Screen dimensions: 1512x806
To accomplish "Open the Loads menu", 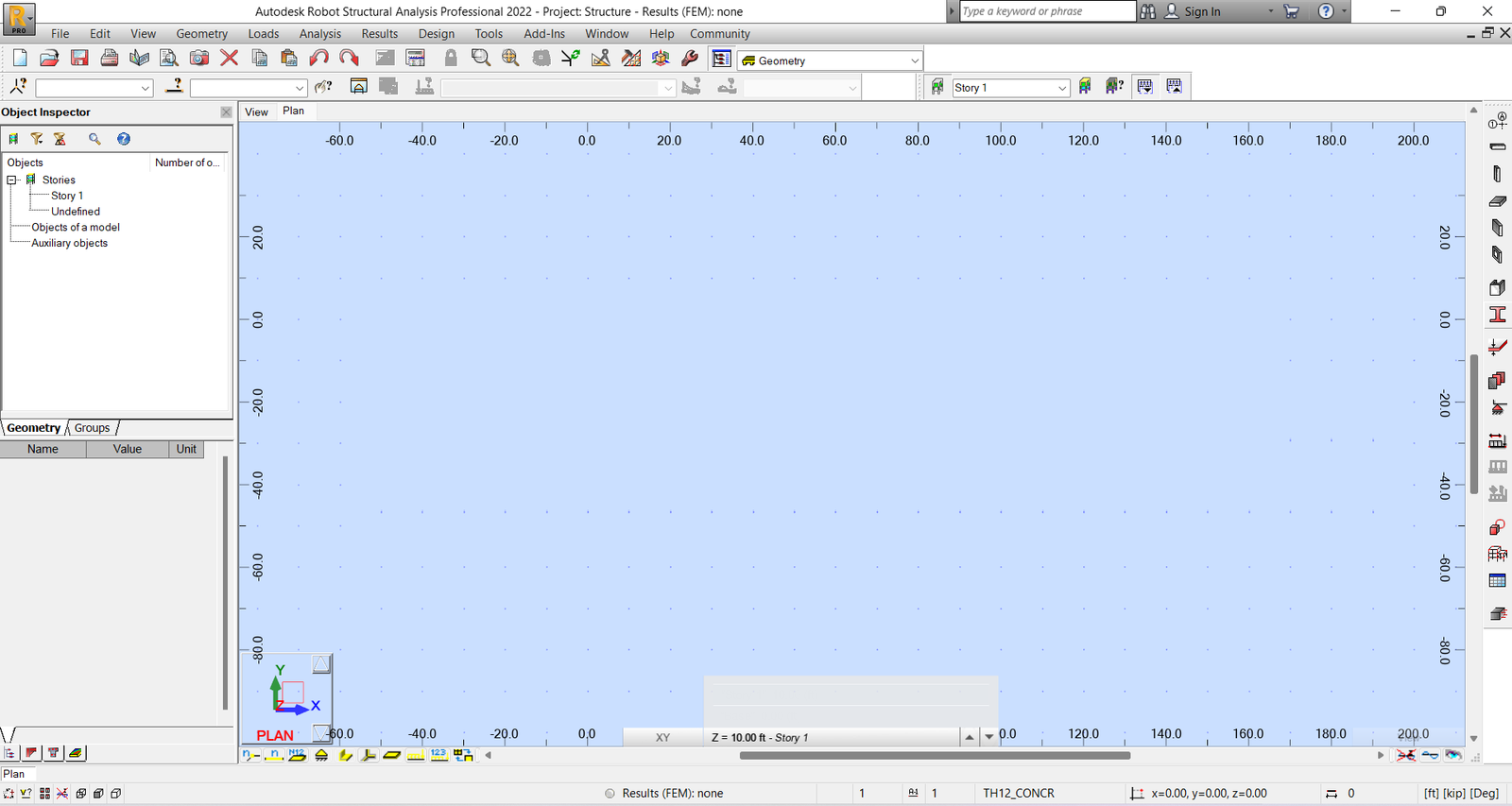I will click(264, 33).
